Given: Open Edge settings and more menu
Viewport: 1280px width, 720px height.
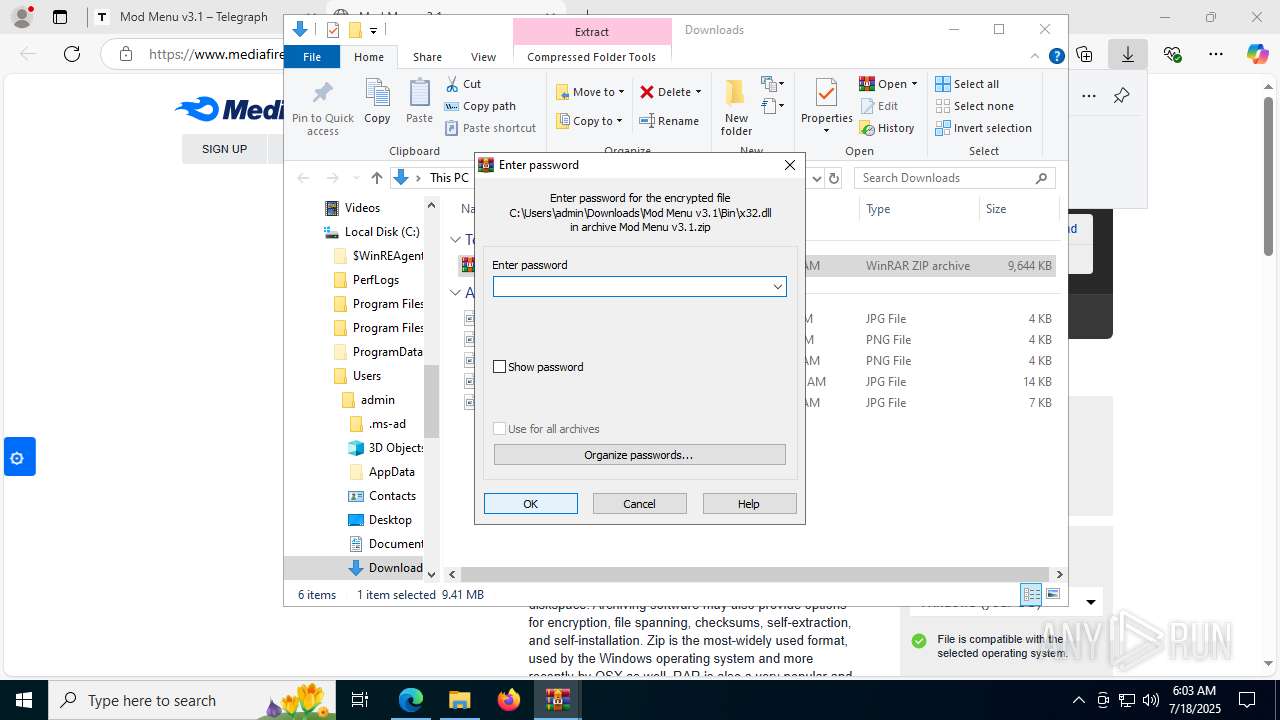Looking at the screenshot, I should 1216,54.
